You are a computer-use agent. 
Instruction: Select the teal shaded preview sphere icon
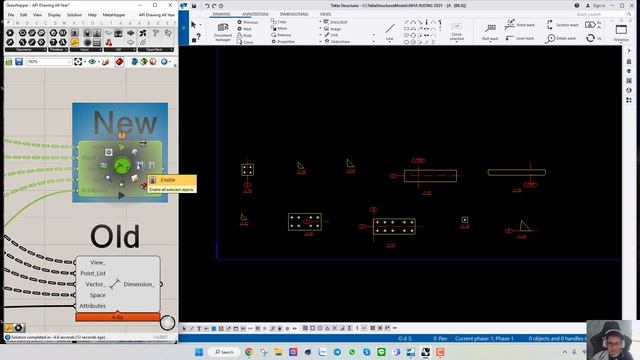coord(134,62)
